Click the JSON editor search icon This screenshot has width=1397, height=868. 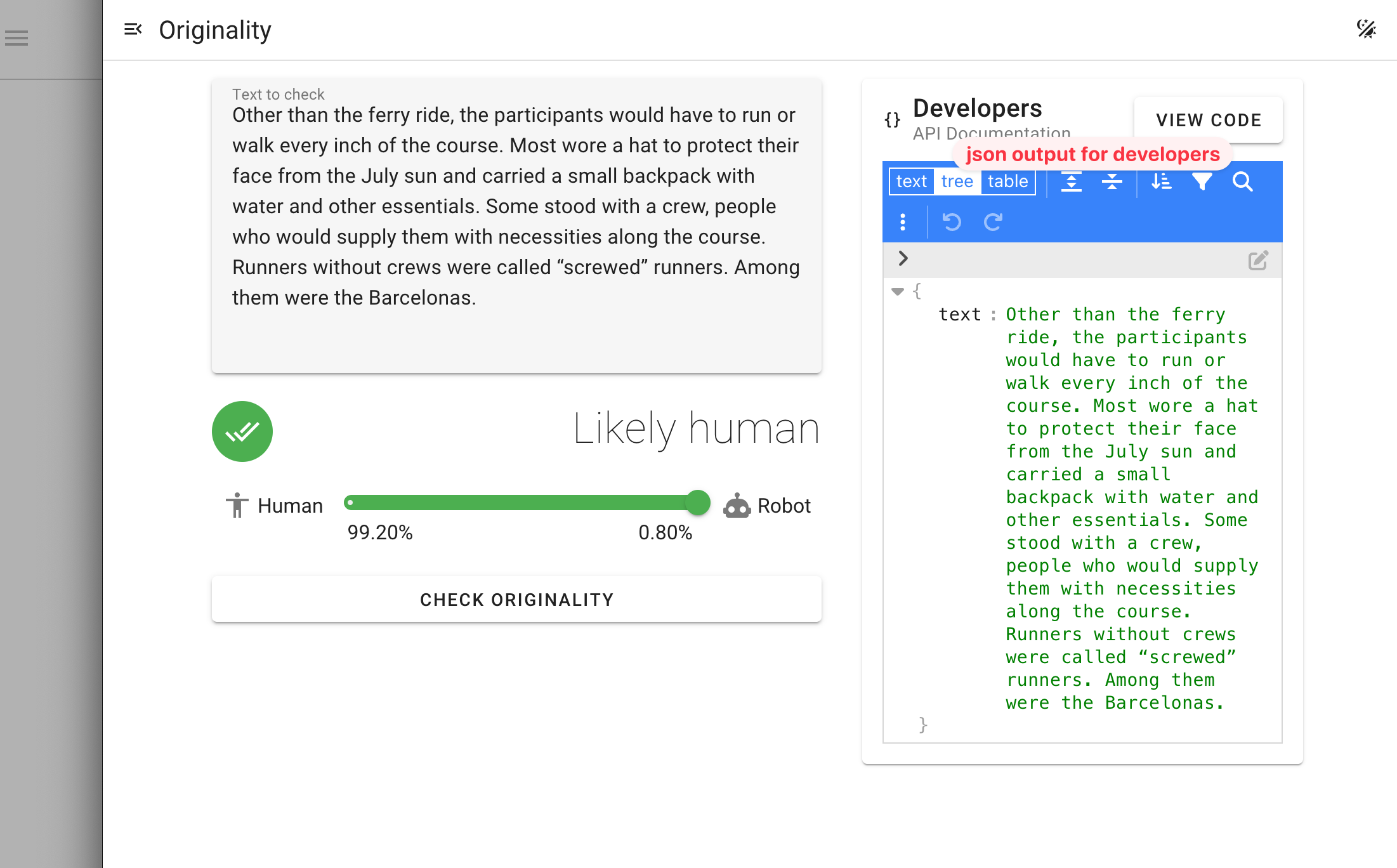(1242, 182)
